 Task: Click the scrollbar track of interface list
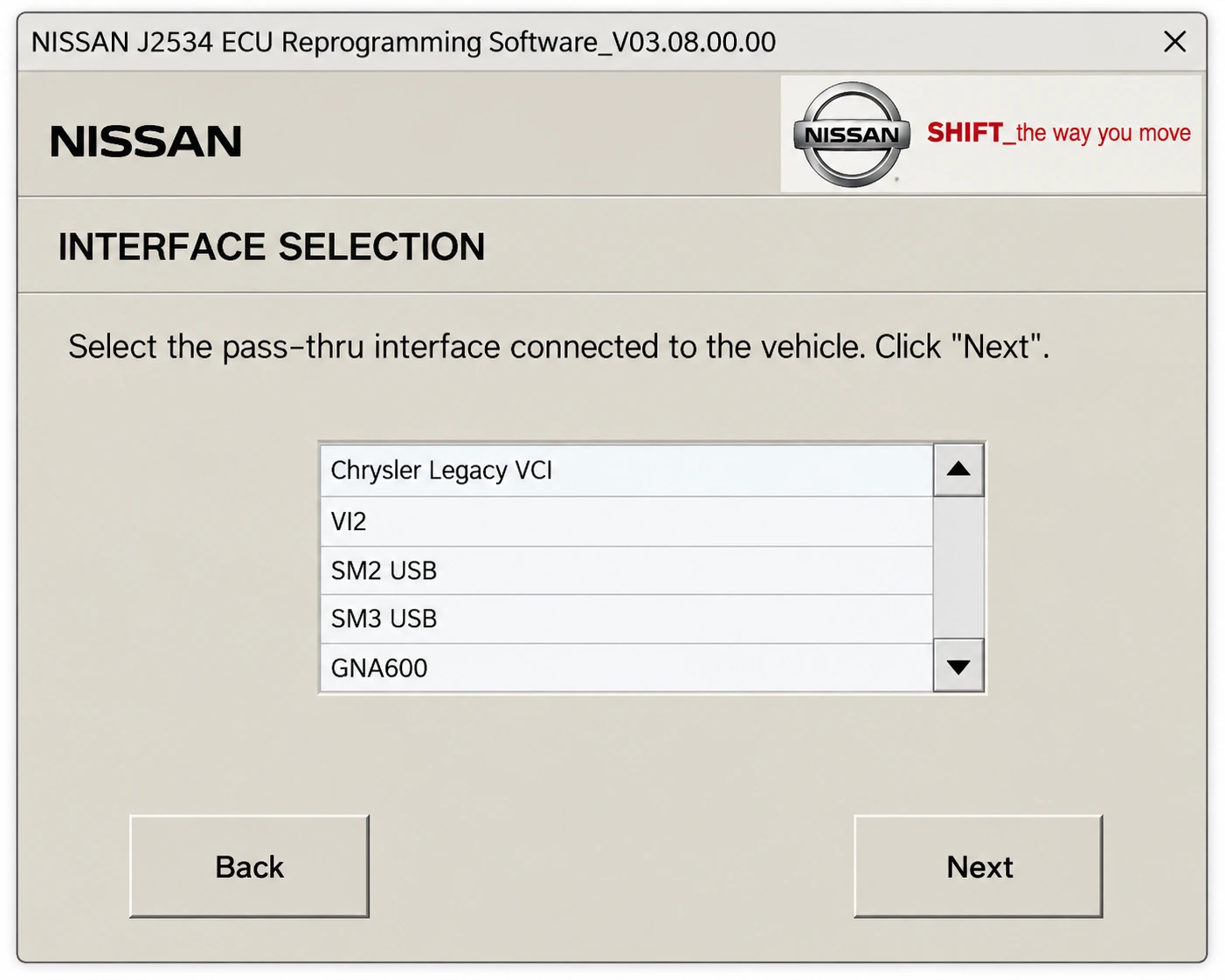tap(959, 568)
